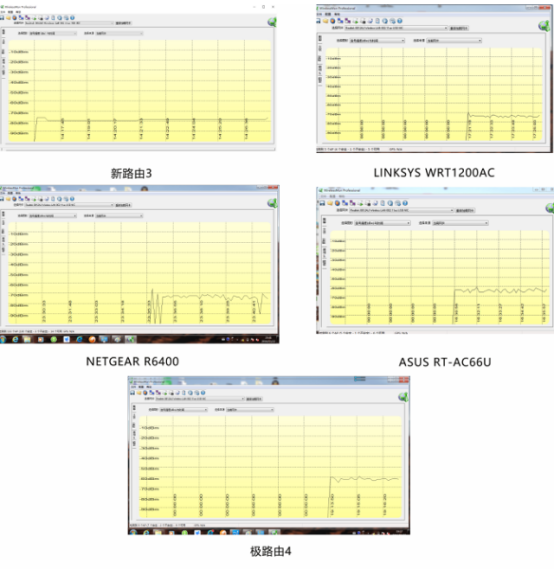Open the adapter selection dropdown in the 新路由3 window

69,23
